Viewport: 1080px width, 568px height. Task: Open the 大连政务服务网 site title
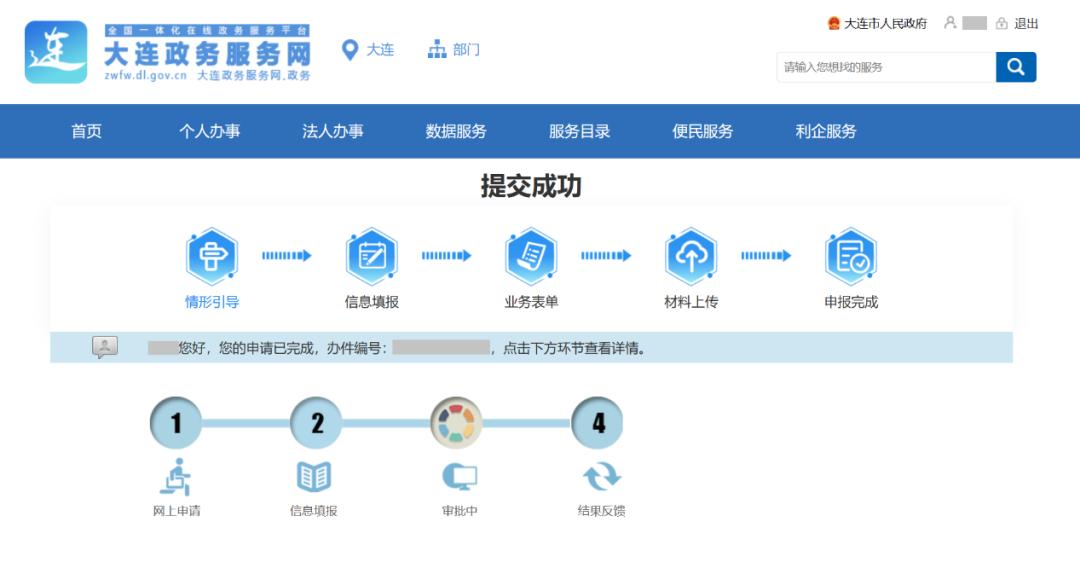207,54
